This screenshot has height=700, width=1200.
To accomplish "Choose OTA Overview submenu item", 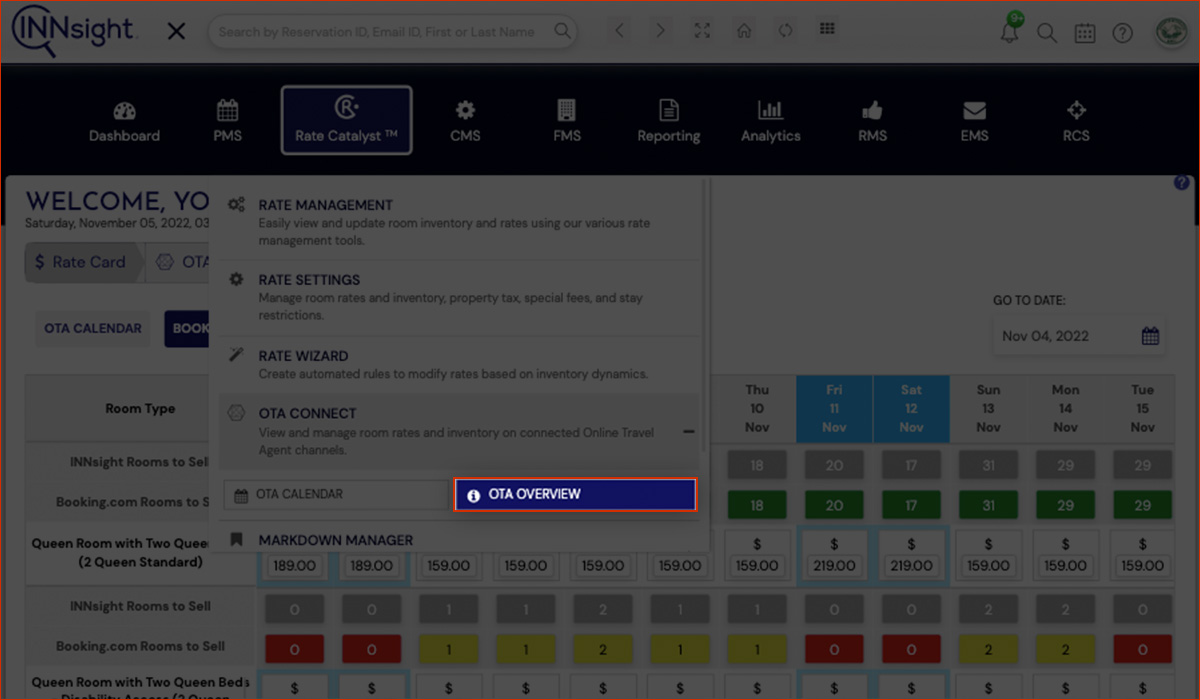I will click(x=575, y=495).
